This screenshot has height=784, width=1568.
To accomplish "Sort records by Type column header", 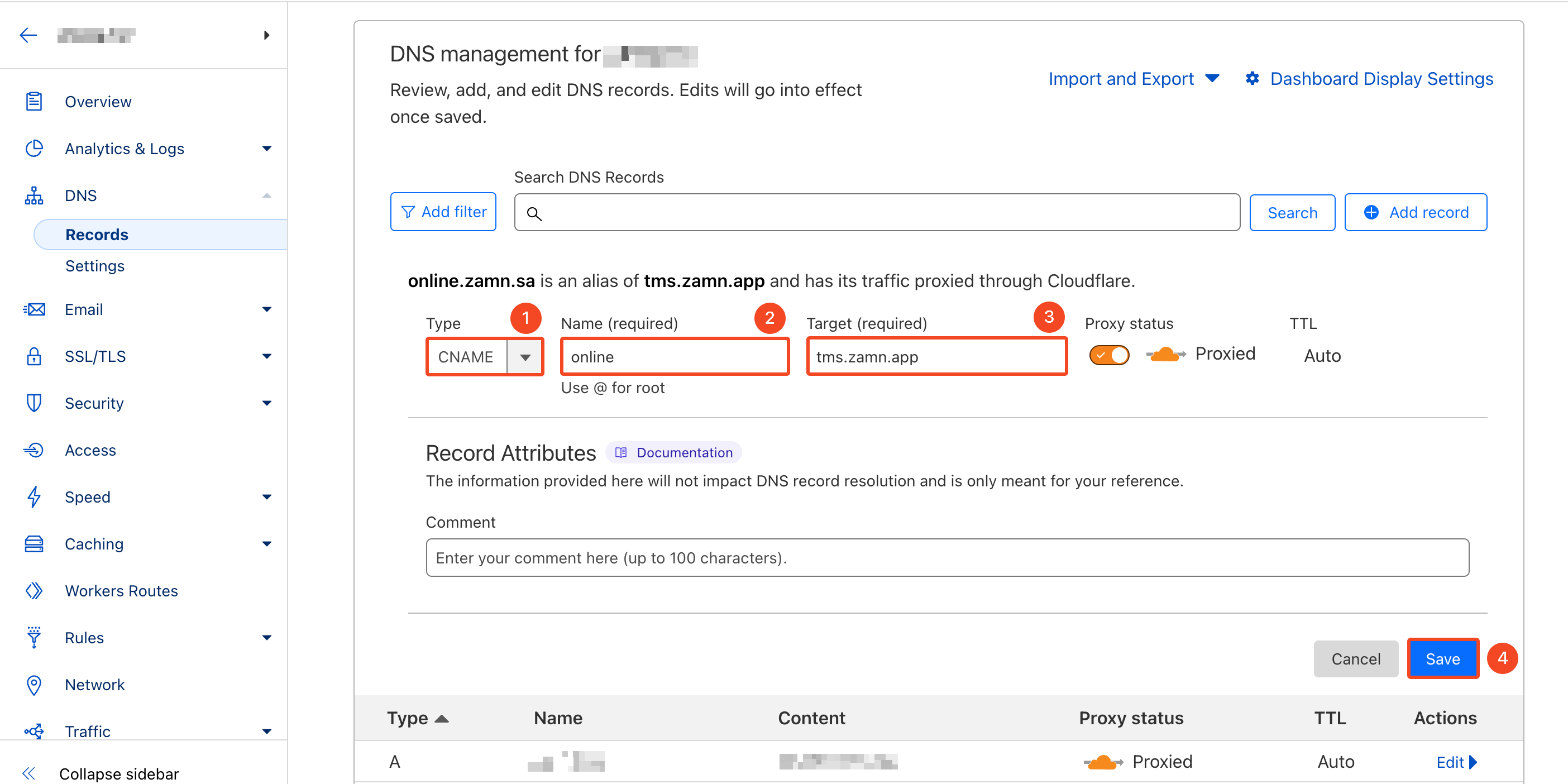I will tap(418, 718).
